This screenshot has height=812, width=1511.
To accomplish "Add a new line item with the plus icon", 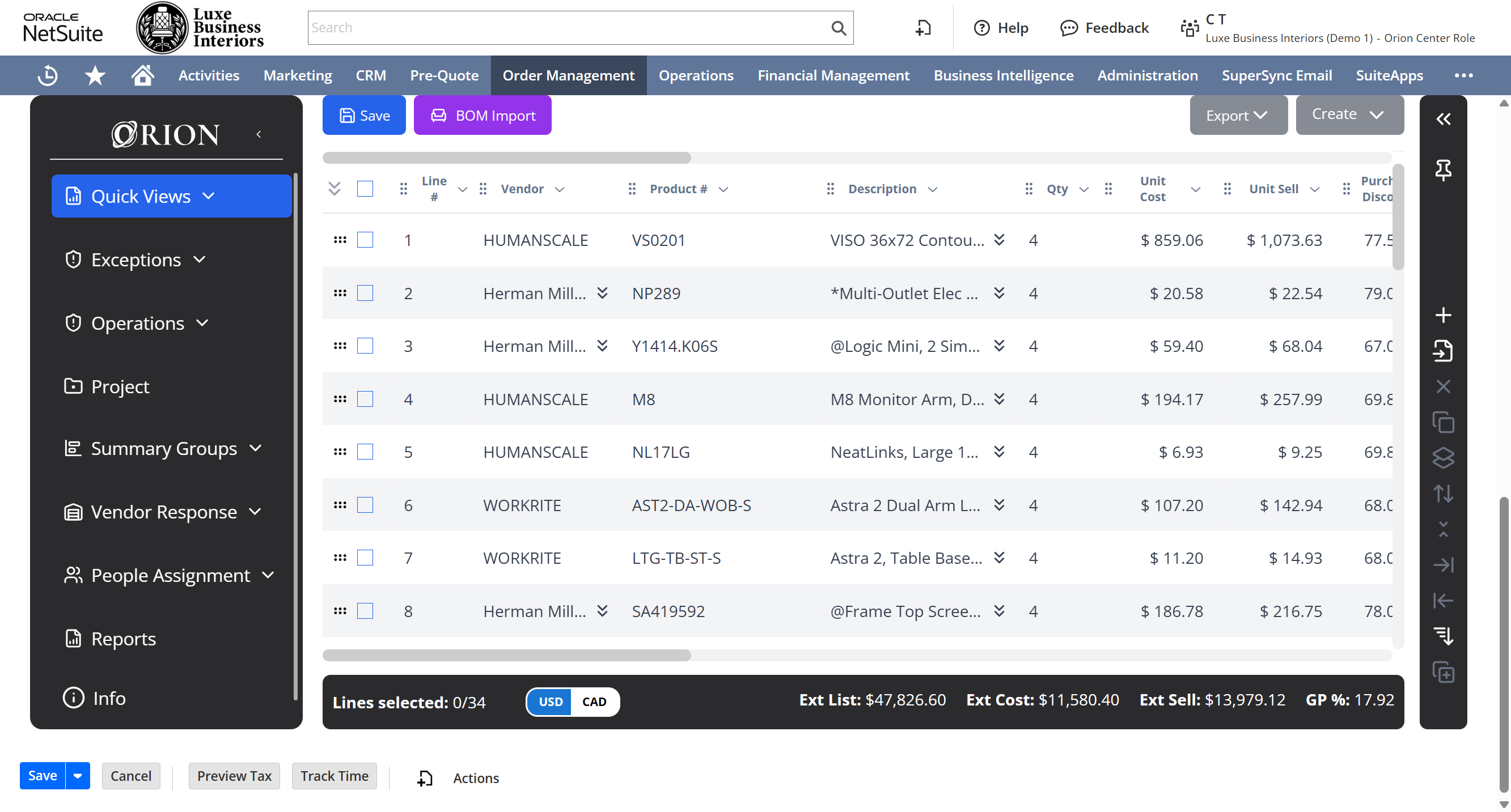I will pyautogui.click(x=1444, y=315).
